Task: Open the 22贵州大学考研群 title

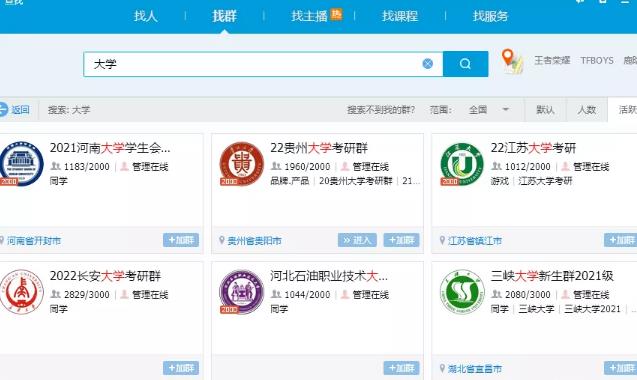Action: pos(319,148)
